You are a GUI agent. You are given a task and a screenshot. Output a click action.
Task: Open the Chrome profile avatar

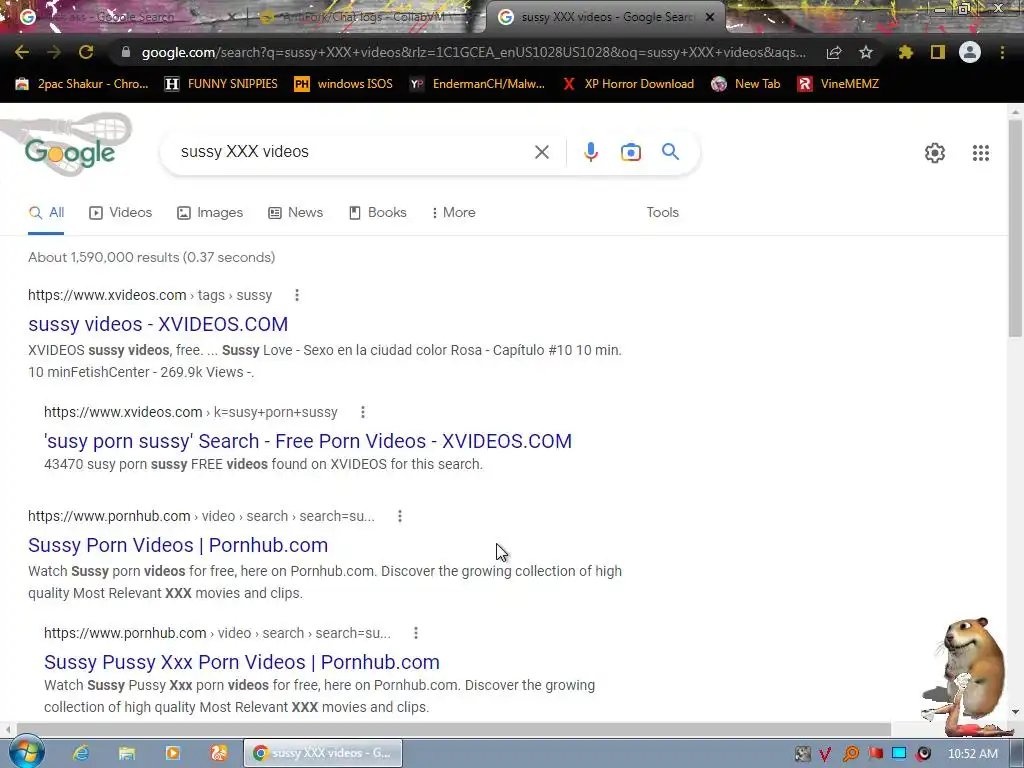(x=970, y=52)
